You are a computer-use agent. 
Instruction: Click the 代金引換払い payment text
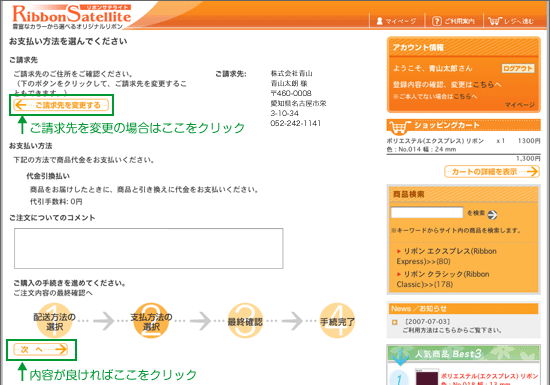pos(48,176)
